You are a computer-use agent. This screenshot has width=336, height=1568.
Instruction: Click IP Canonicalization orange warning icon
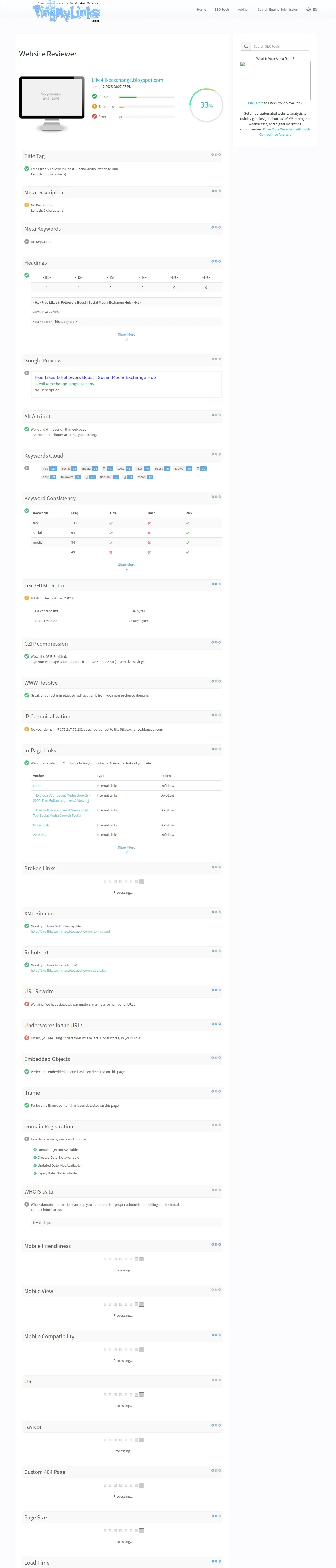(27, 729)
